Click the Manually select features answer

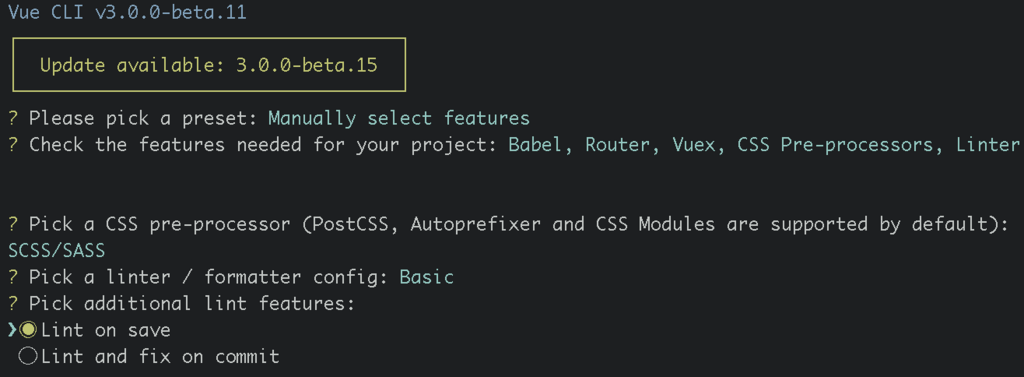[x=399, y=118]
